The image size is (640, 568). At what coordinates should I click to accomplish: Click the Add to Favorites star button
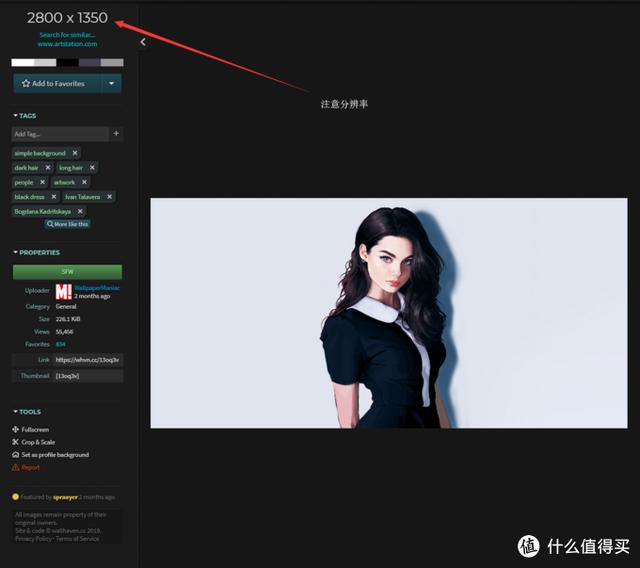[x=57, y=84]
